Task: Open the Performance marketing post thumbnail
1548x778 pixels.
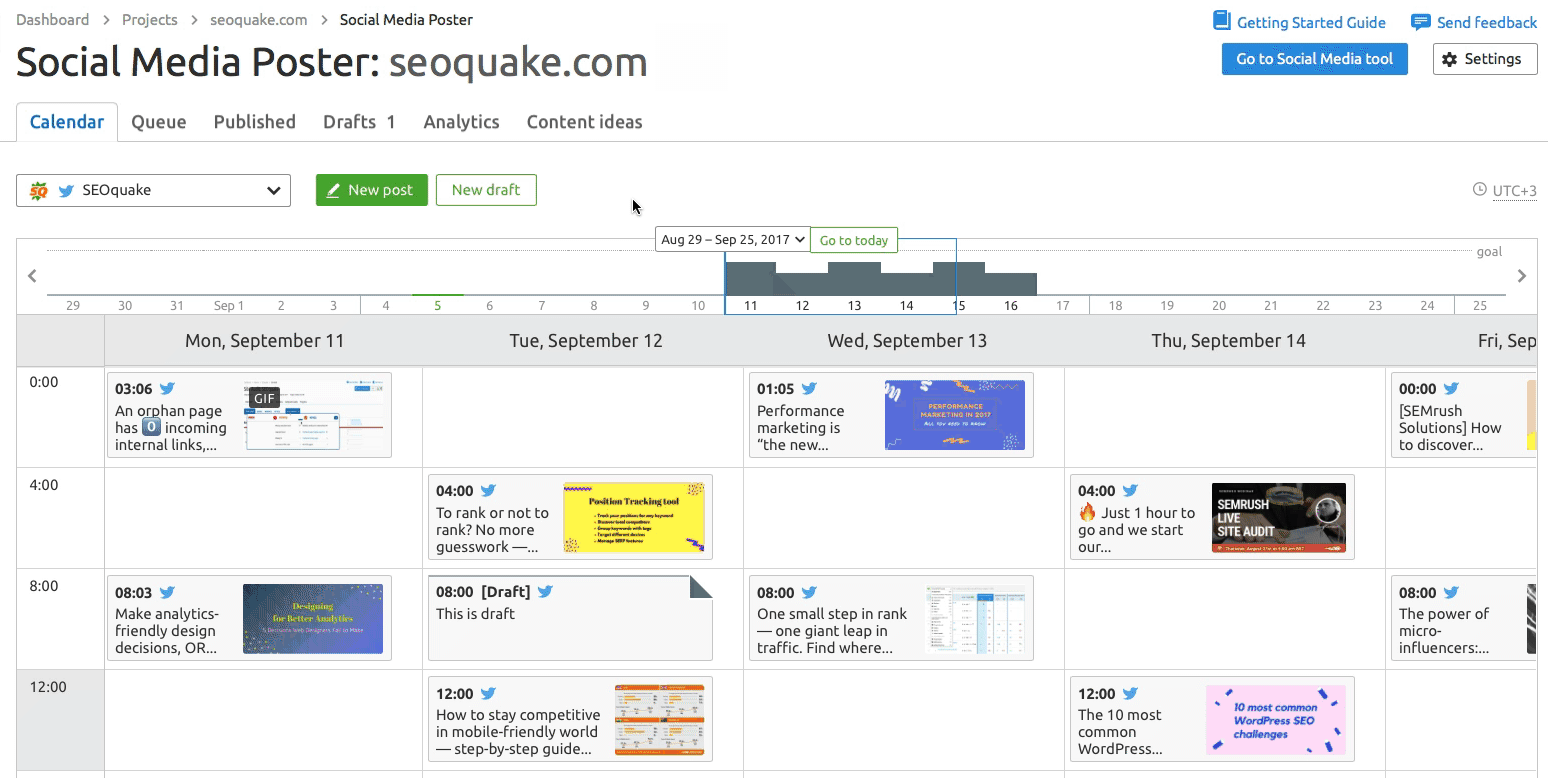Action: point(954,414)
